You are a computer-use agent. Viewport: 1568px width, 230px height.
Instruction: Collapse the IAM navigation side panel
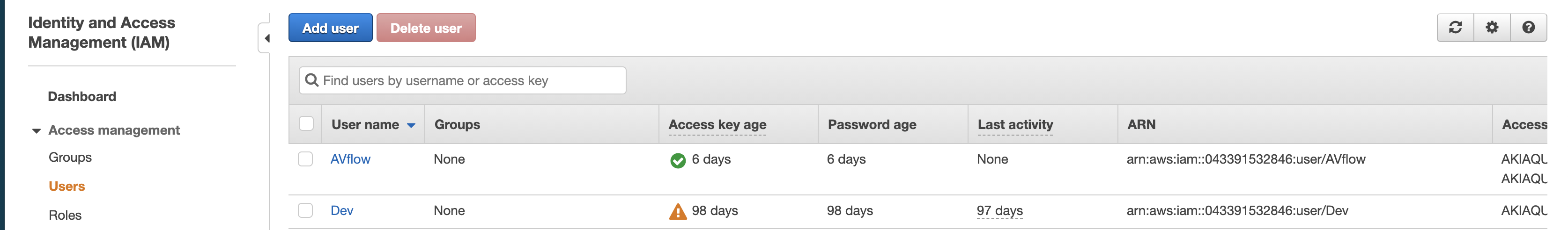[266, 39]
